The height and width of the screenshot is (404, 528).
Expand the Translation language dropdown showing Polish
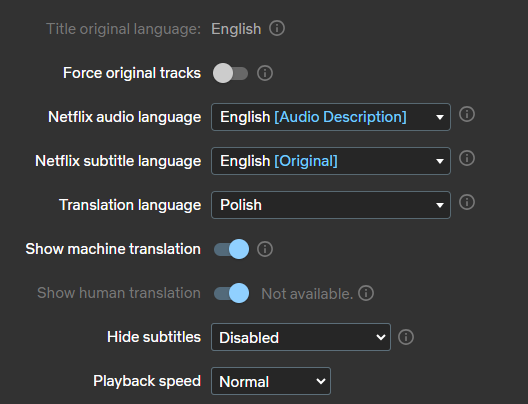[331, 205]
